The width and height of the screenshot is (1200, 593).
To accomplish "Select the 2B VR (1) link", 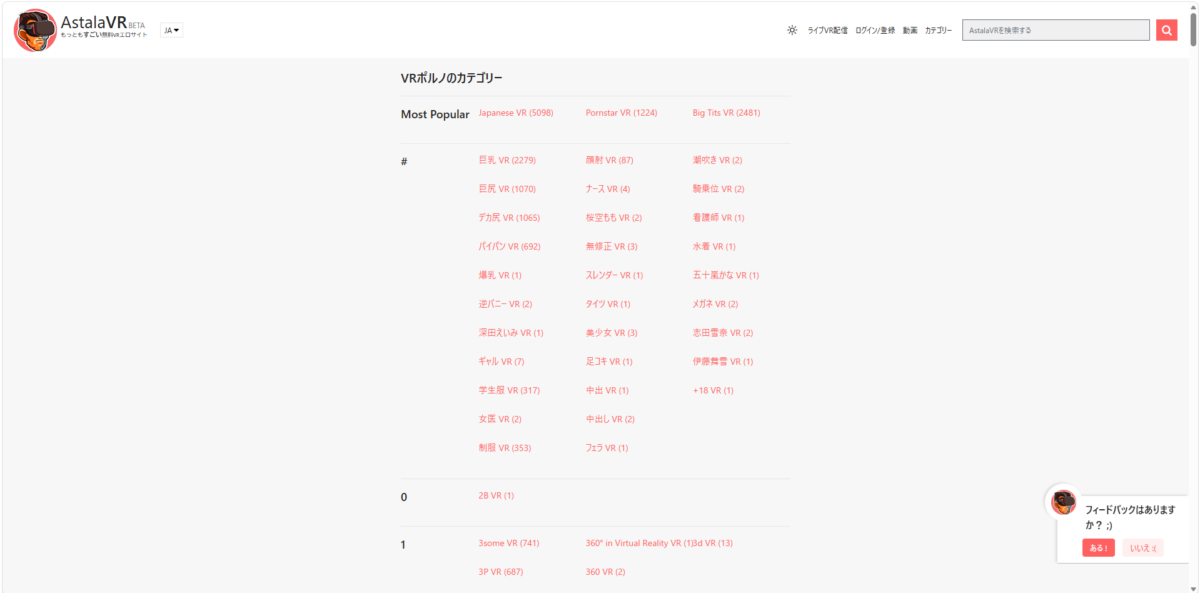I will coord(496,496).
